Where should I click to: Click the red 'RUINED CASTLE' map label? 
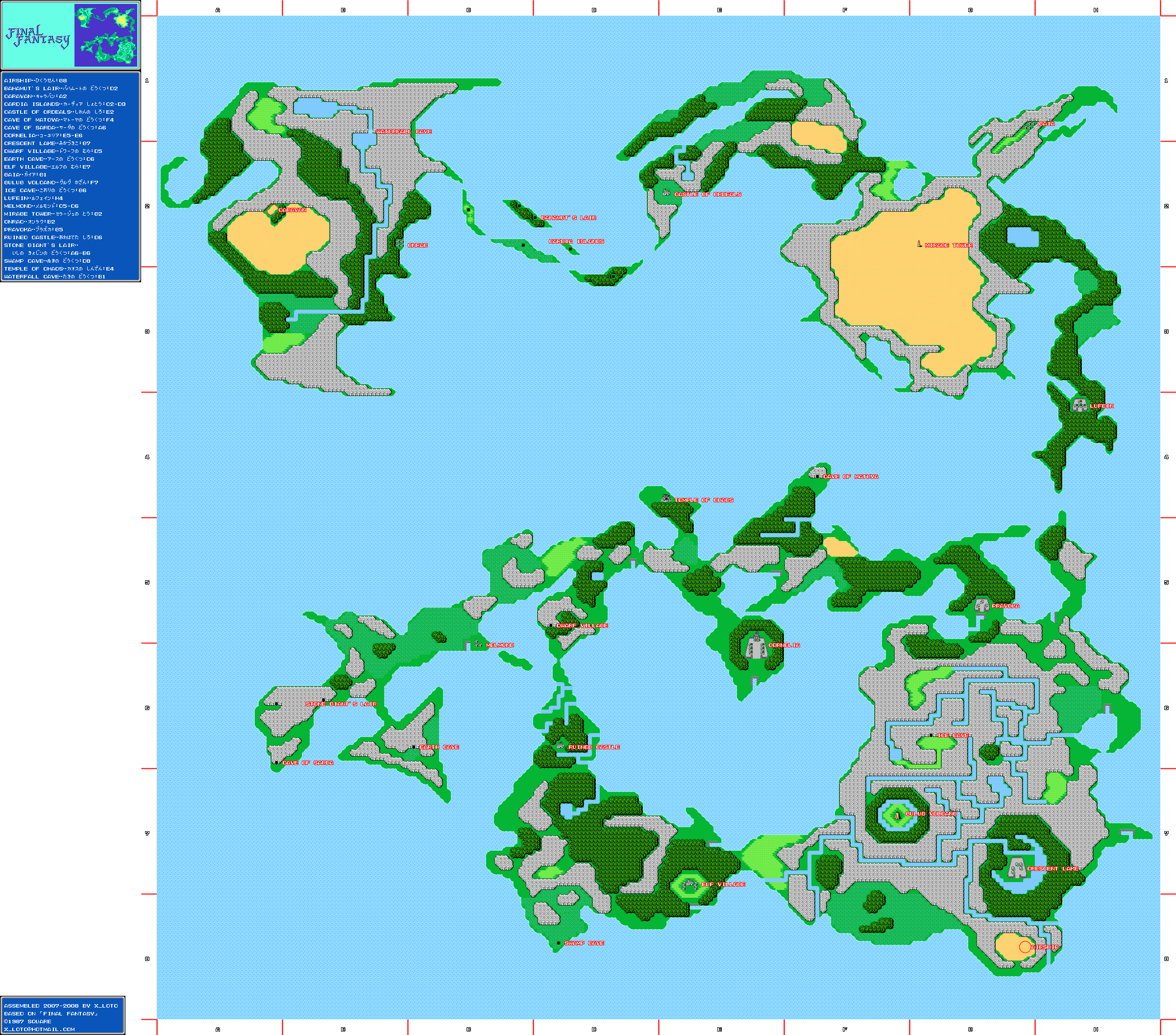(x=594, y=747)
